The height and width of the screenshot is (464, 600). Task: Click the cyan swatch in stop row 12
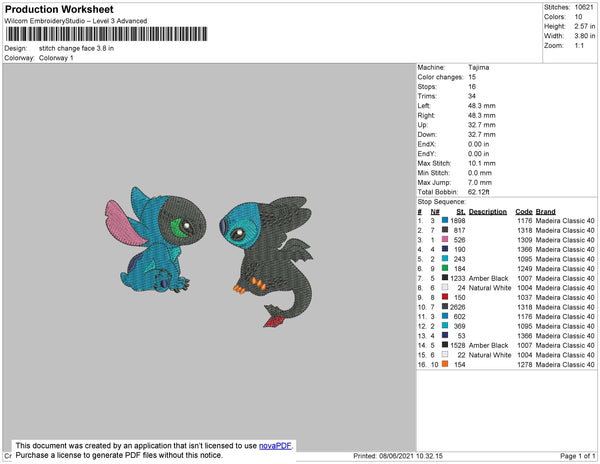(x=445, y=326)
